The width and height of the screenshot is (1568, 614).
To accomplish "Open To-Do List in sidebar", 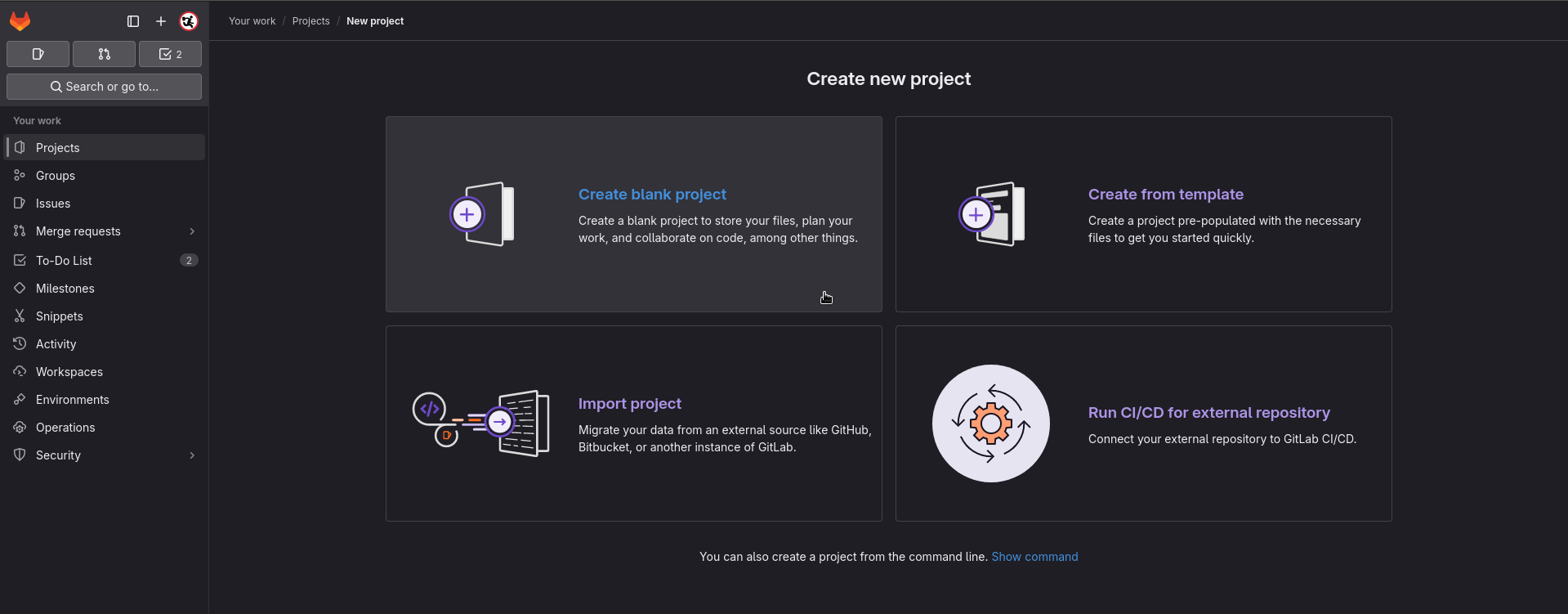I will (105, 260).
